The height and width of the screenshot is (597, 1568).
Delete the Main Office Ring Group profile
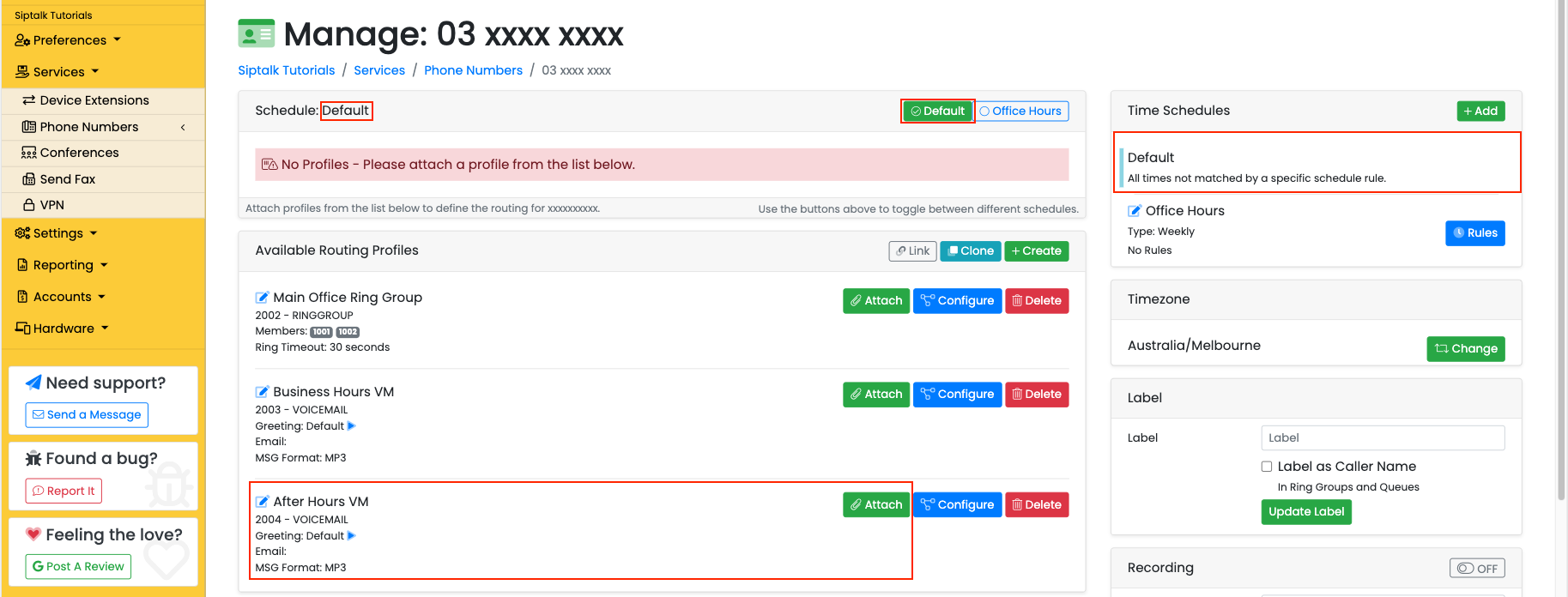[1037, 300]
